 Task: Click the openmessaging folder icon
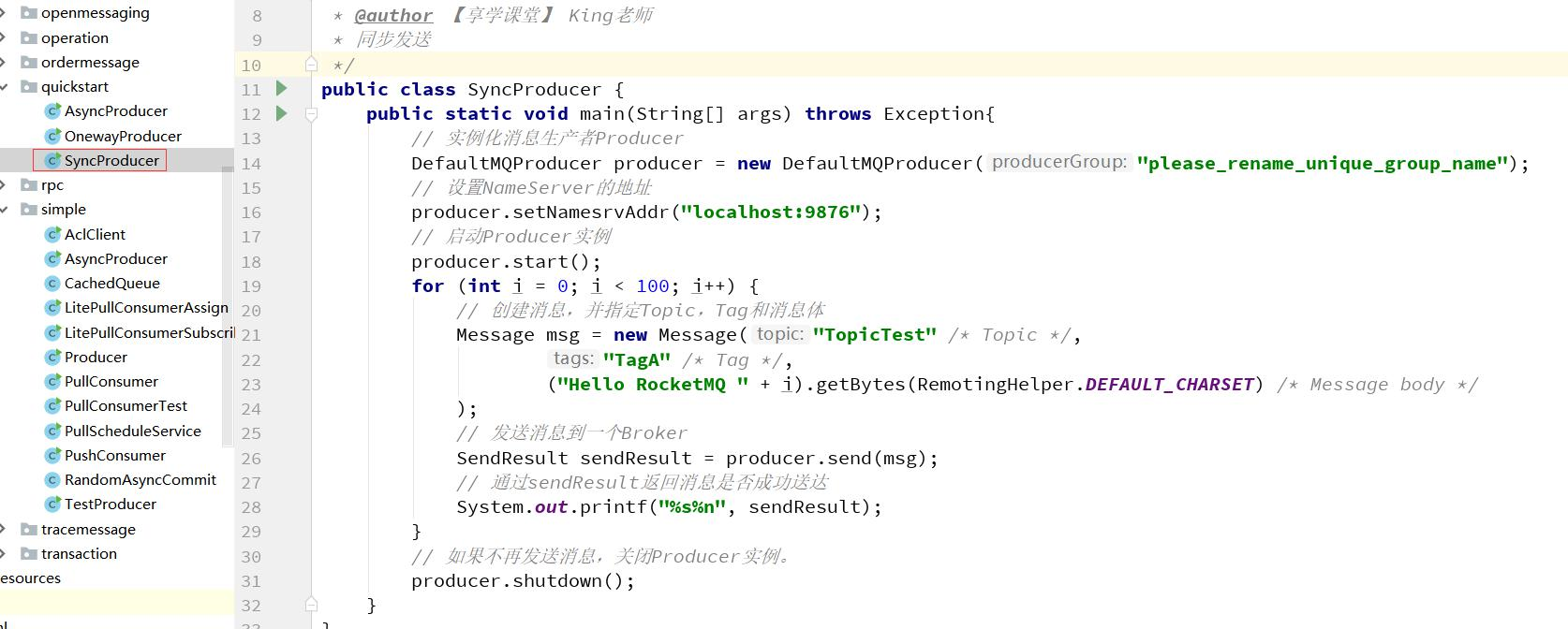[x=29, y=13]
